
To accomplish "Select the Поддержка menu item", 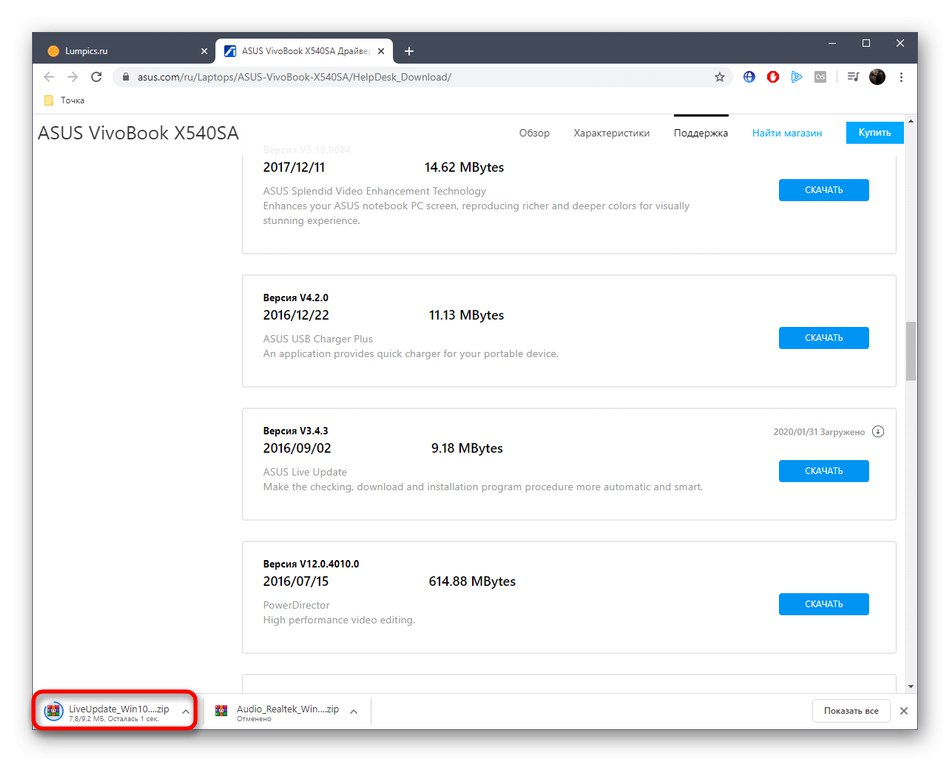I will click(700, 131).
